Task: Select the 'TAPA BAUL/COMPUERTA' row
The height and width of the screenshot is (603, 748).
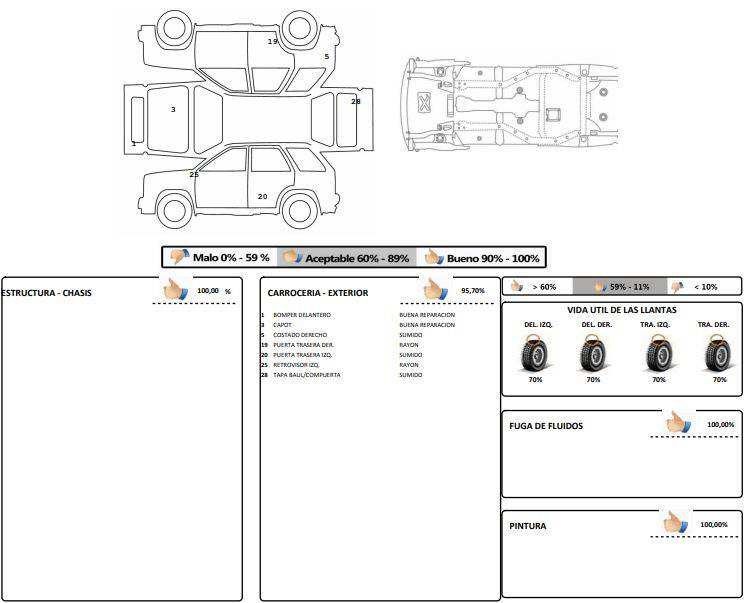Action: coord(342,375)
